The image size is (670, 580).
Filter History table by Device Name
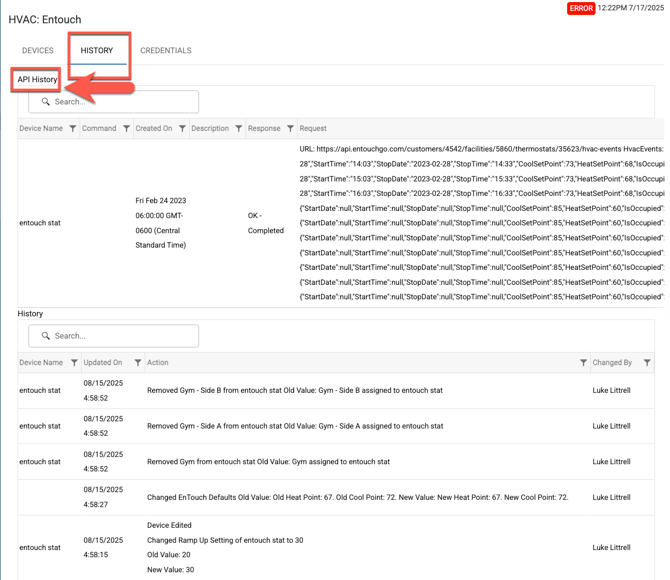click(x=74, y=363)
